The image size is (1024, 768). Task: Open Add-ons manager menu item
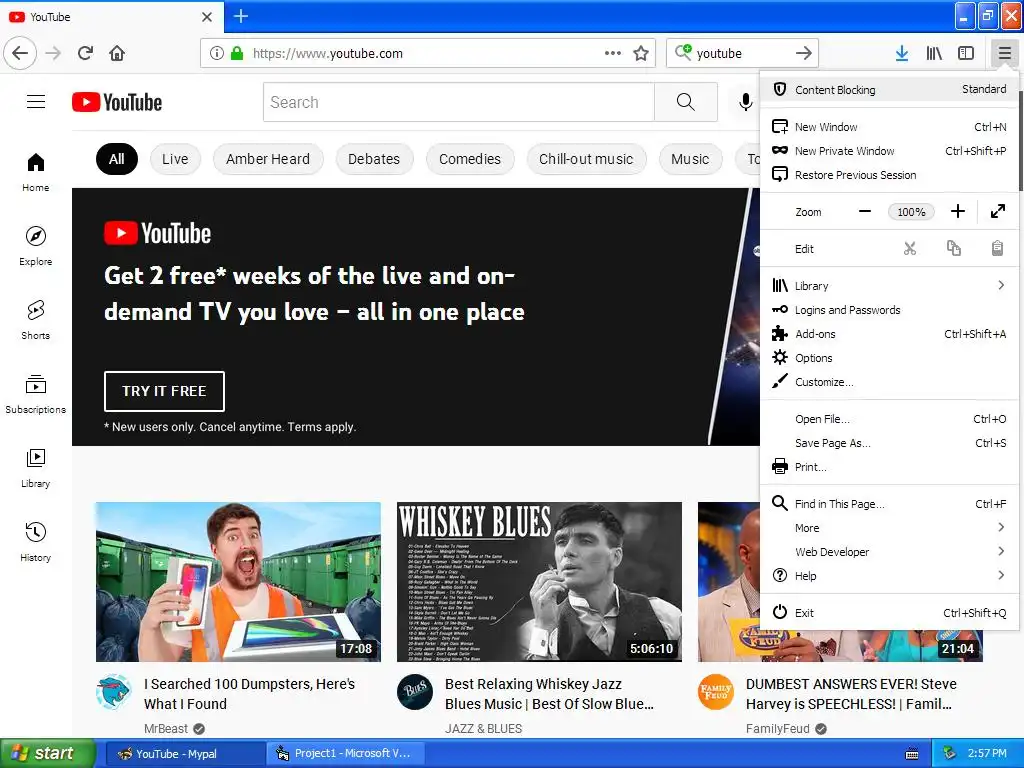[889, 334]
